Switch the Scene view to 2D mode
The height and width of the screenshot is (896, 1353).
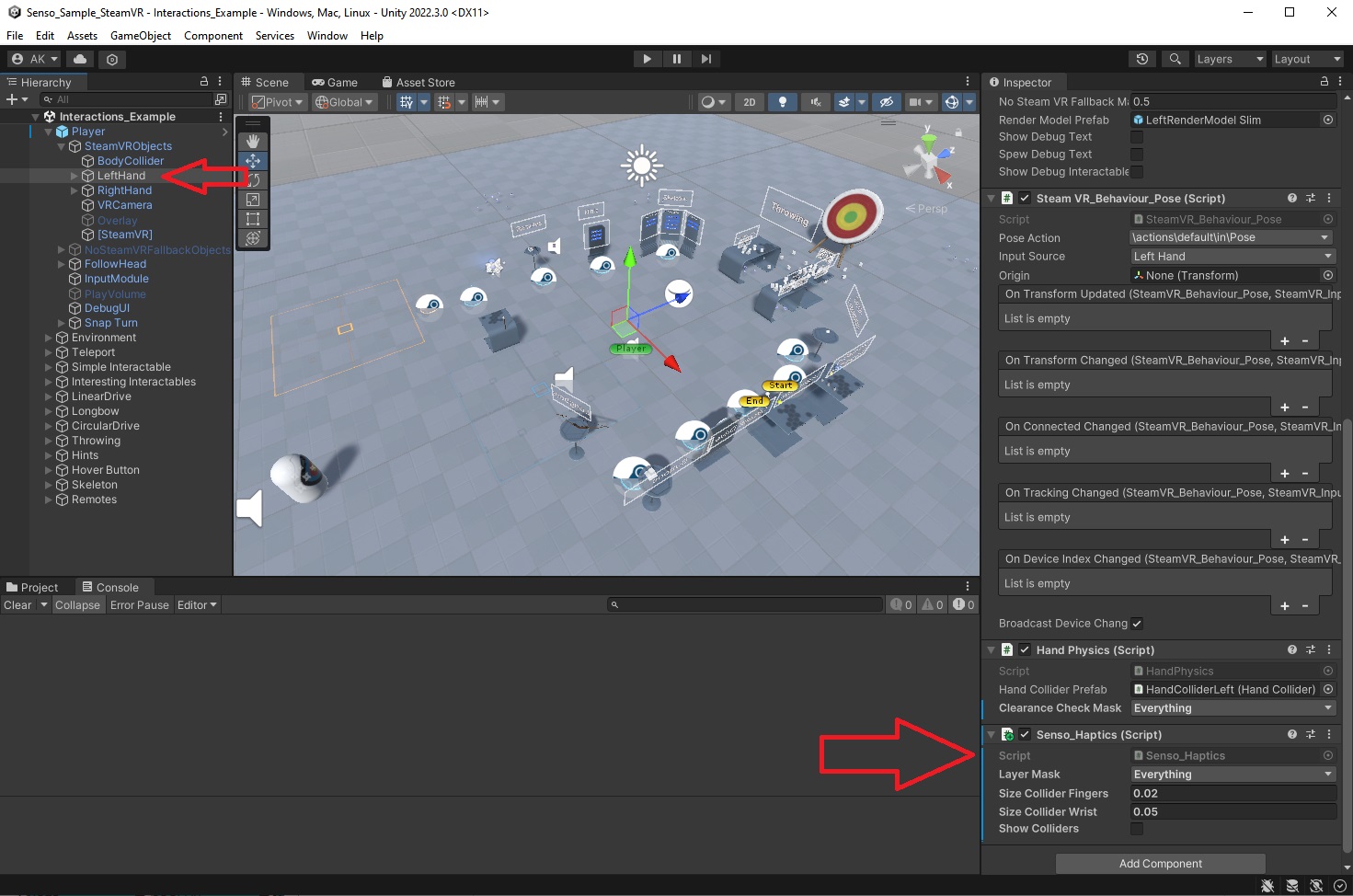pyautogui.click(x=750, y=102)
